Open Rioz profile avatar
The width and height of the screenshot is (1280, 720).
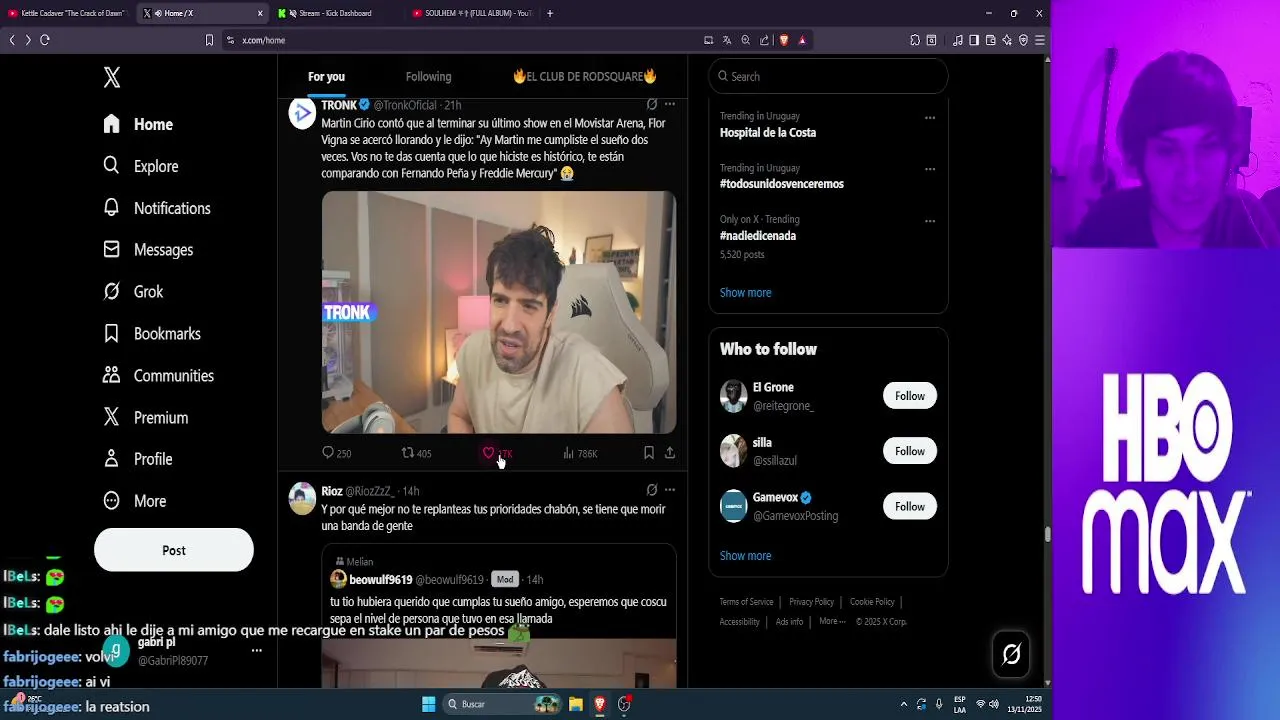click(x=302, y=498)
